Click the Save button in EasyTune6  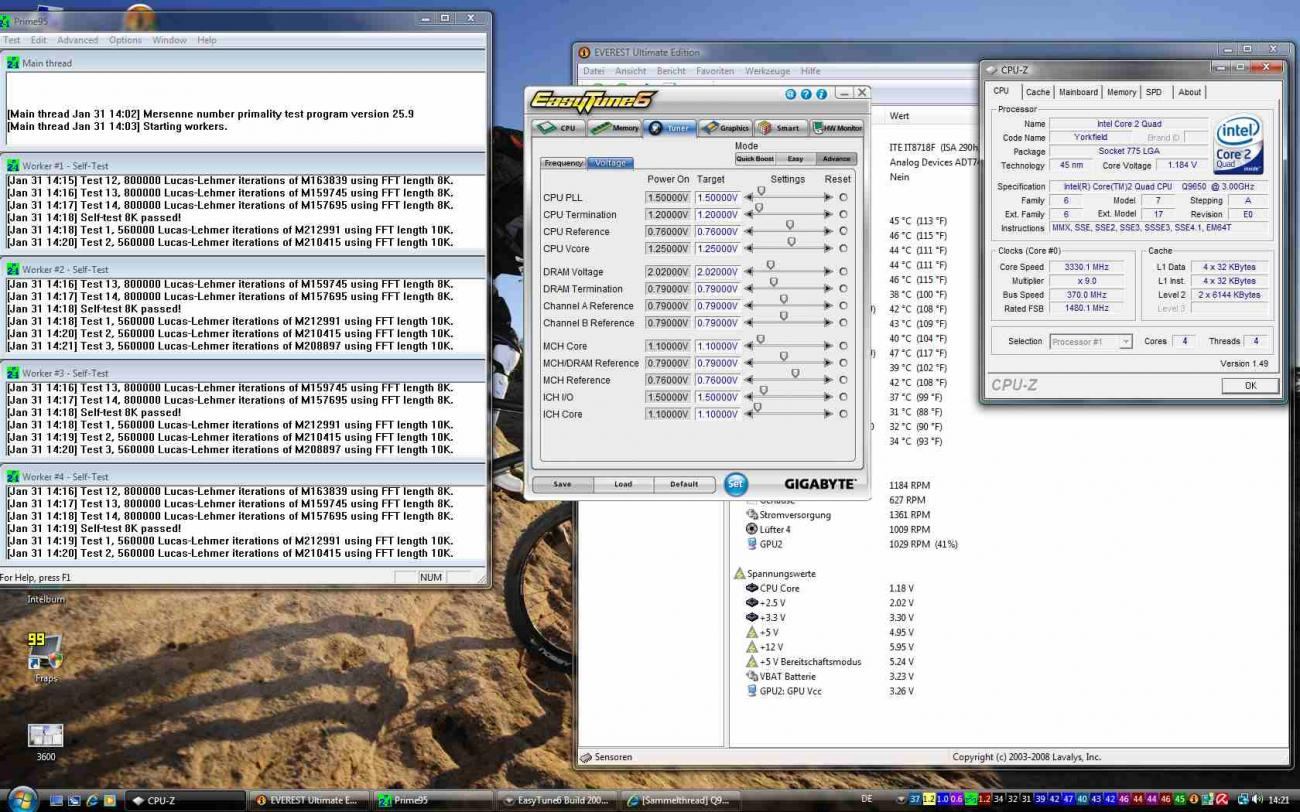[x=562, y=484]
